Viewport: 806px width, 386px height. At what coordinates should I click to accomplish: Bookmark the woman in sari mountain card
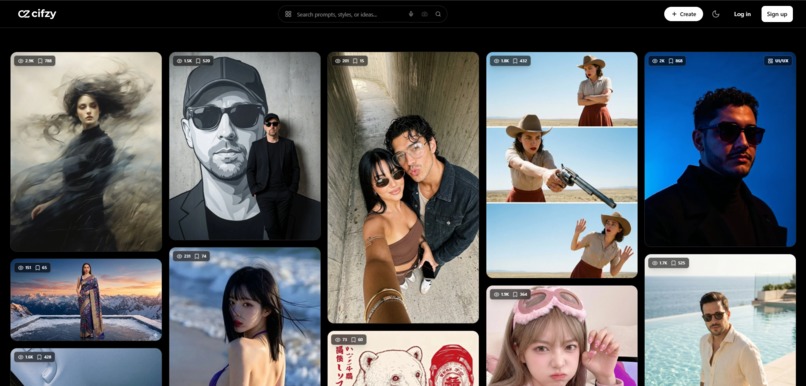38,268
